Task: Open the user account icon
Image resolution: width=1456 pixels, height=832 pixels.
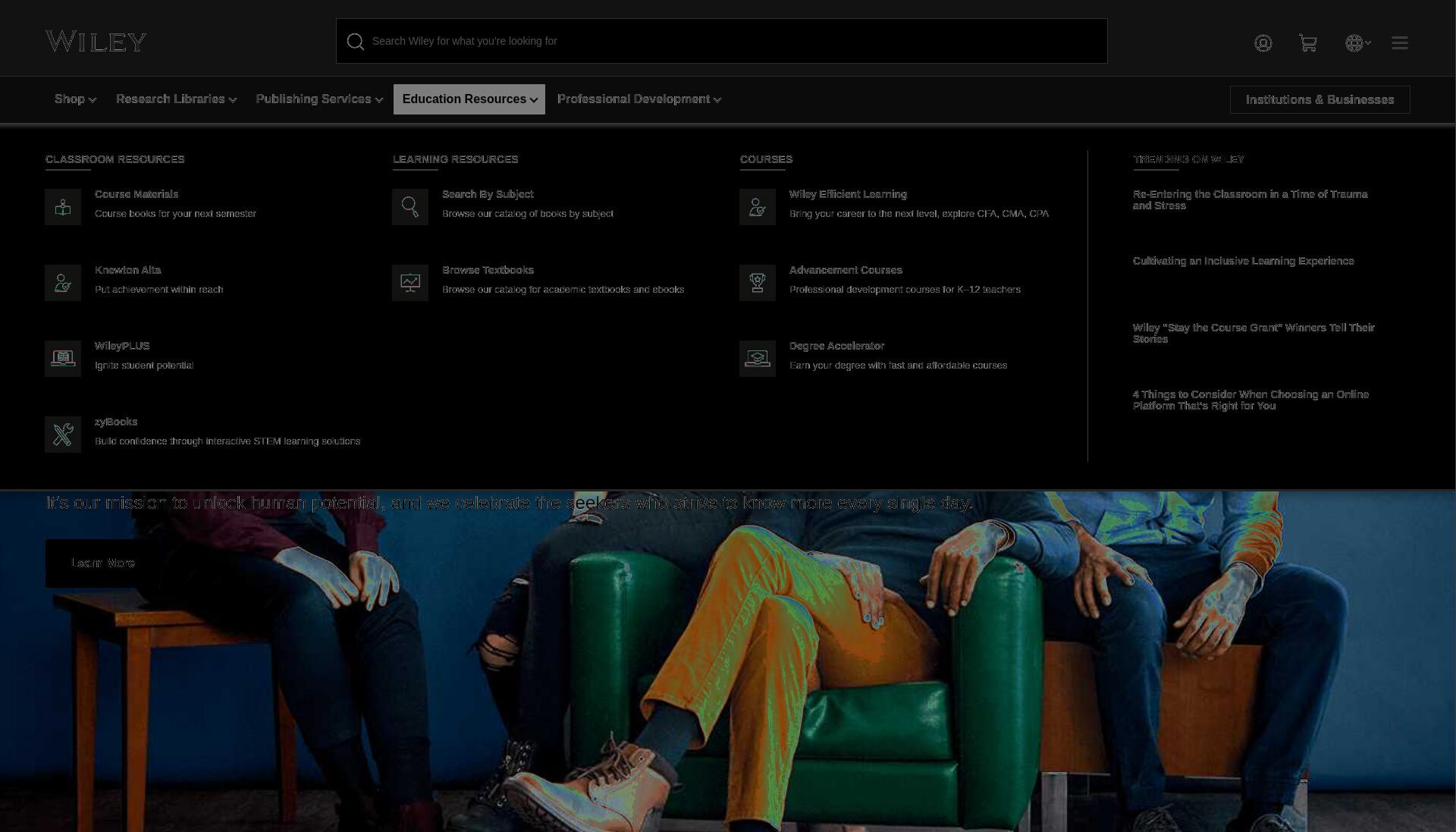Action: coord(1263,43)
